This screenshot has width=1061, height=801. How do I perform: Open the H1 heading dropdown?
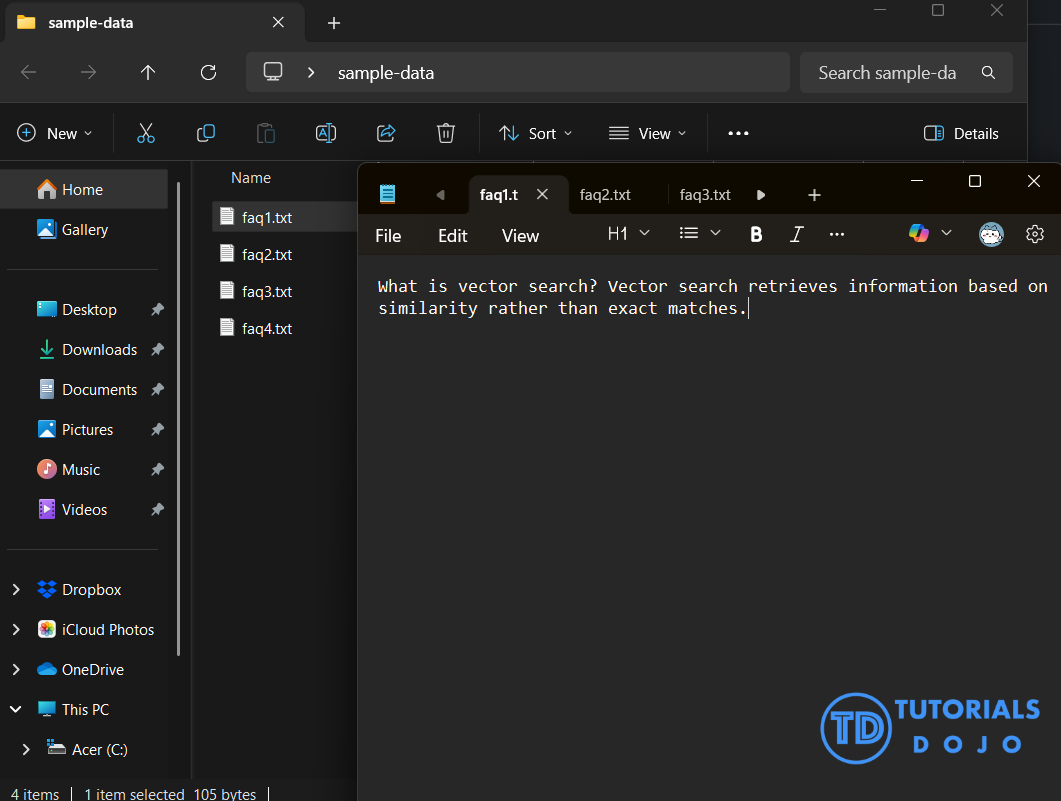(629, 233)
